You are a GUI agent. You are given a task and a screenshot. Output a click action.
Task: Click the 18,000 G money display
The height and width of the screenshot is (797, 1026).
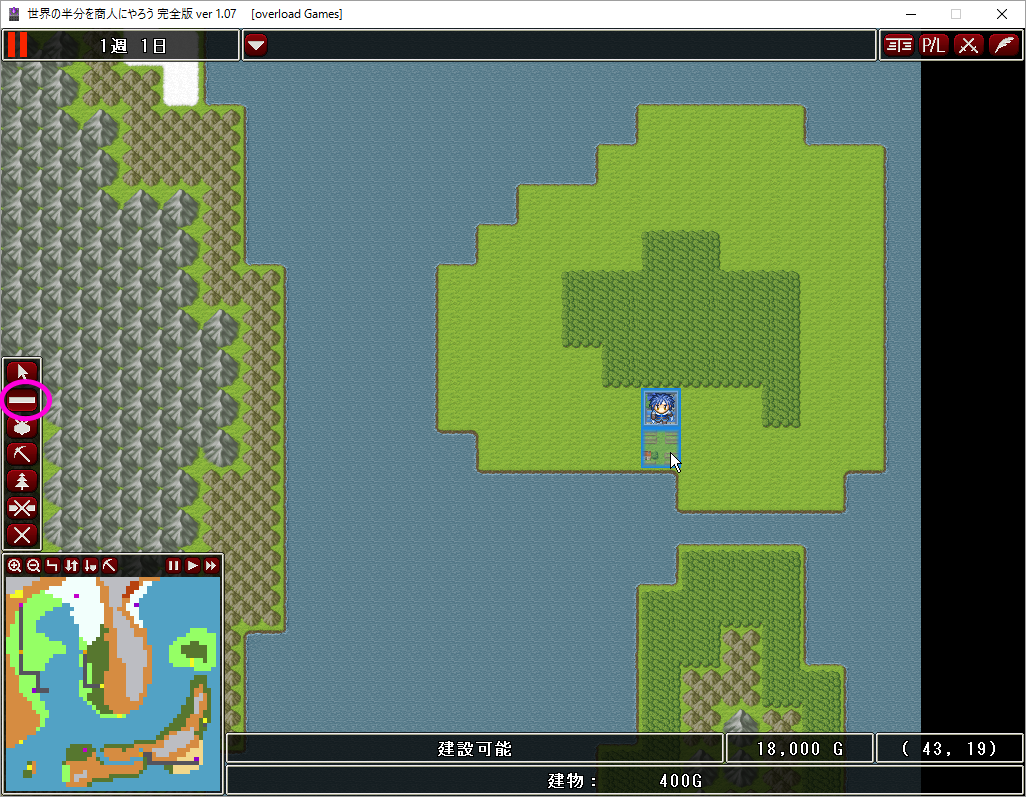800,749
